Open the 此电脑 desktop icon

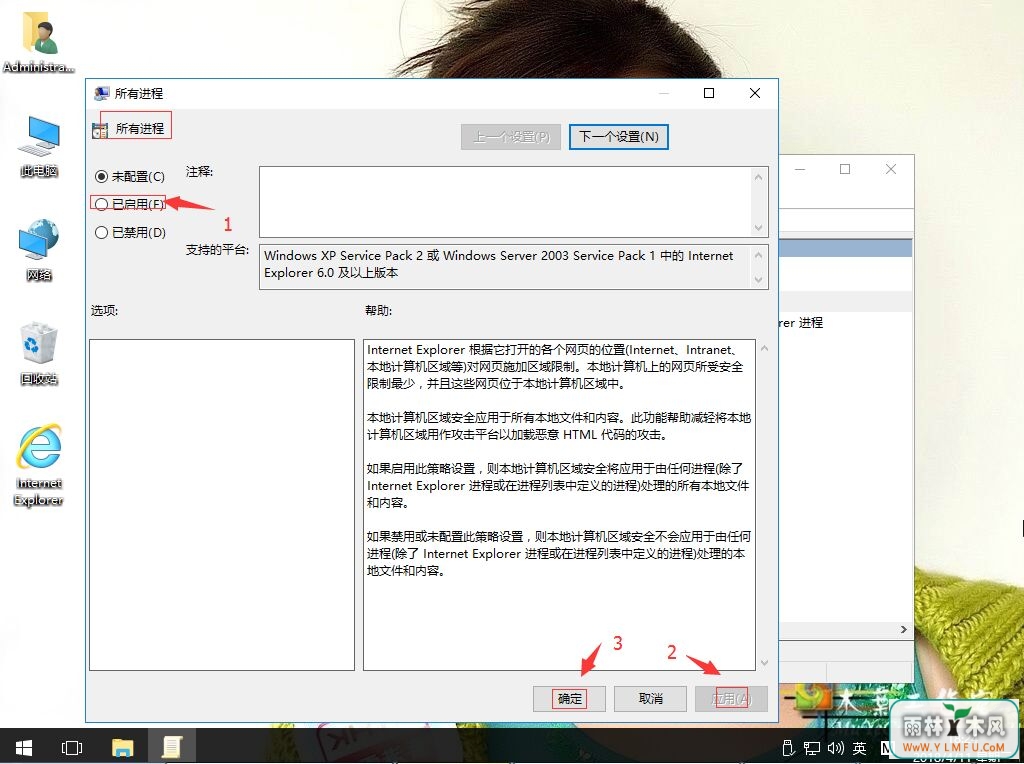click(x=40, y=146)
